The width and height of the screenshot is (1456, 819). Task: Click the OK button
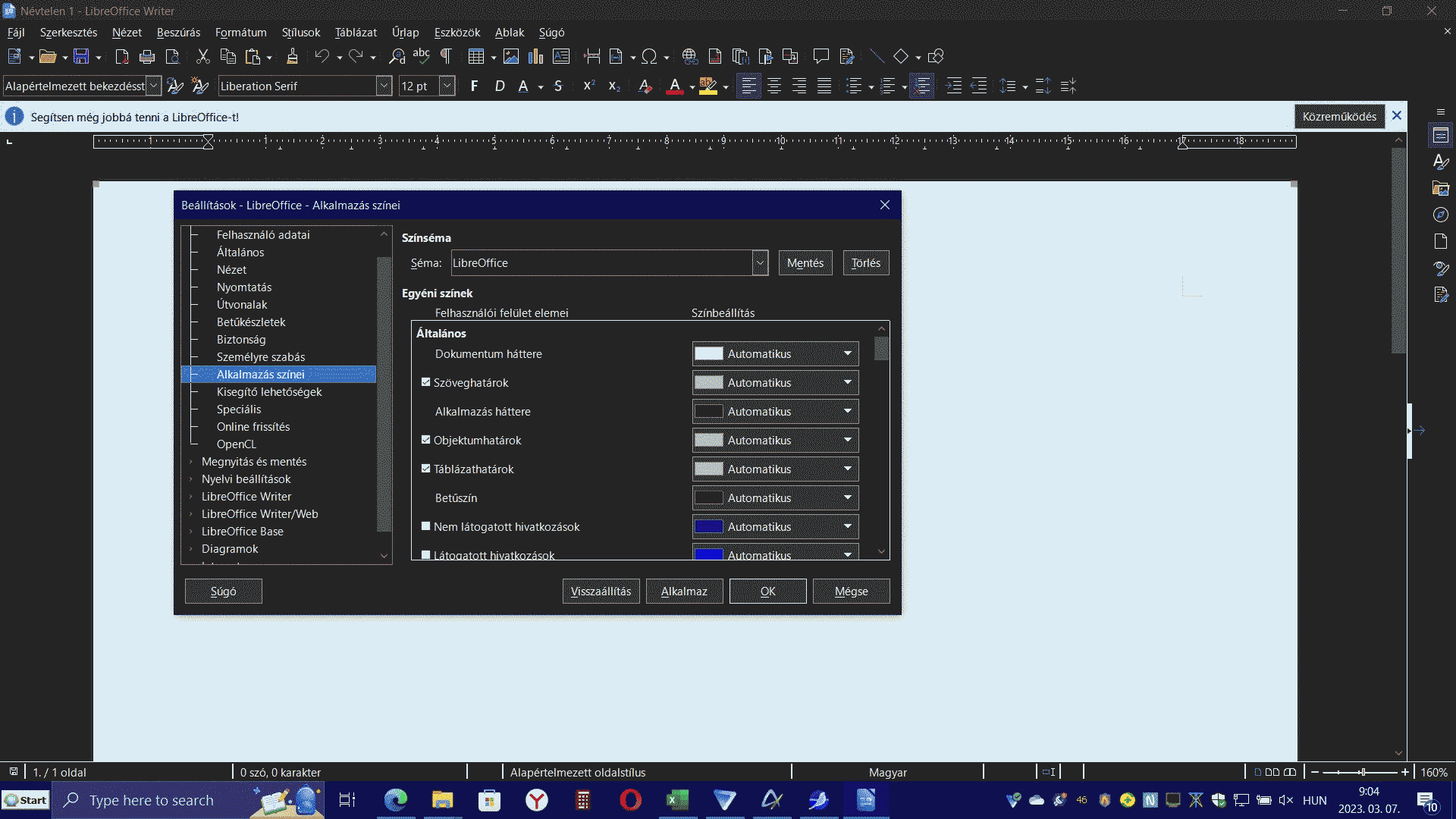[767, 591]
